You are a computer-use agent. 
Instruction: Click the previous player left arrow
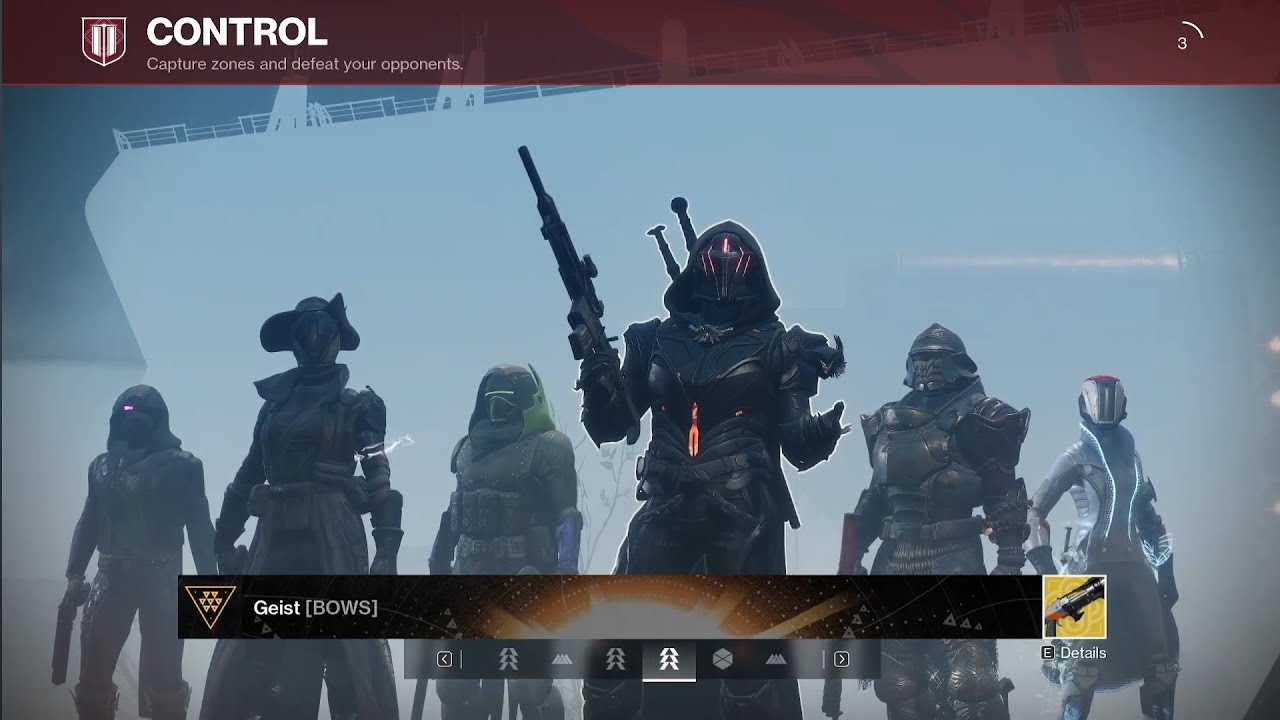click(x=445, y=659)
